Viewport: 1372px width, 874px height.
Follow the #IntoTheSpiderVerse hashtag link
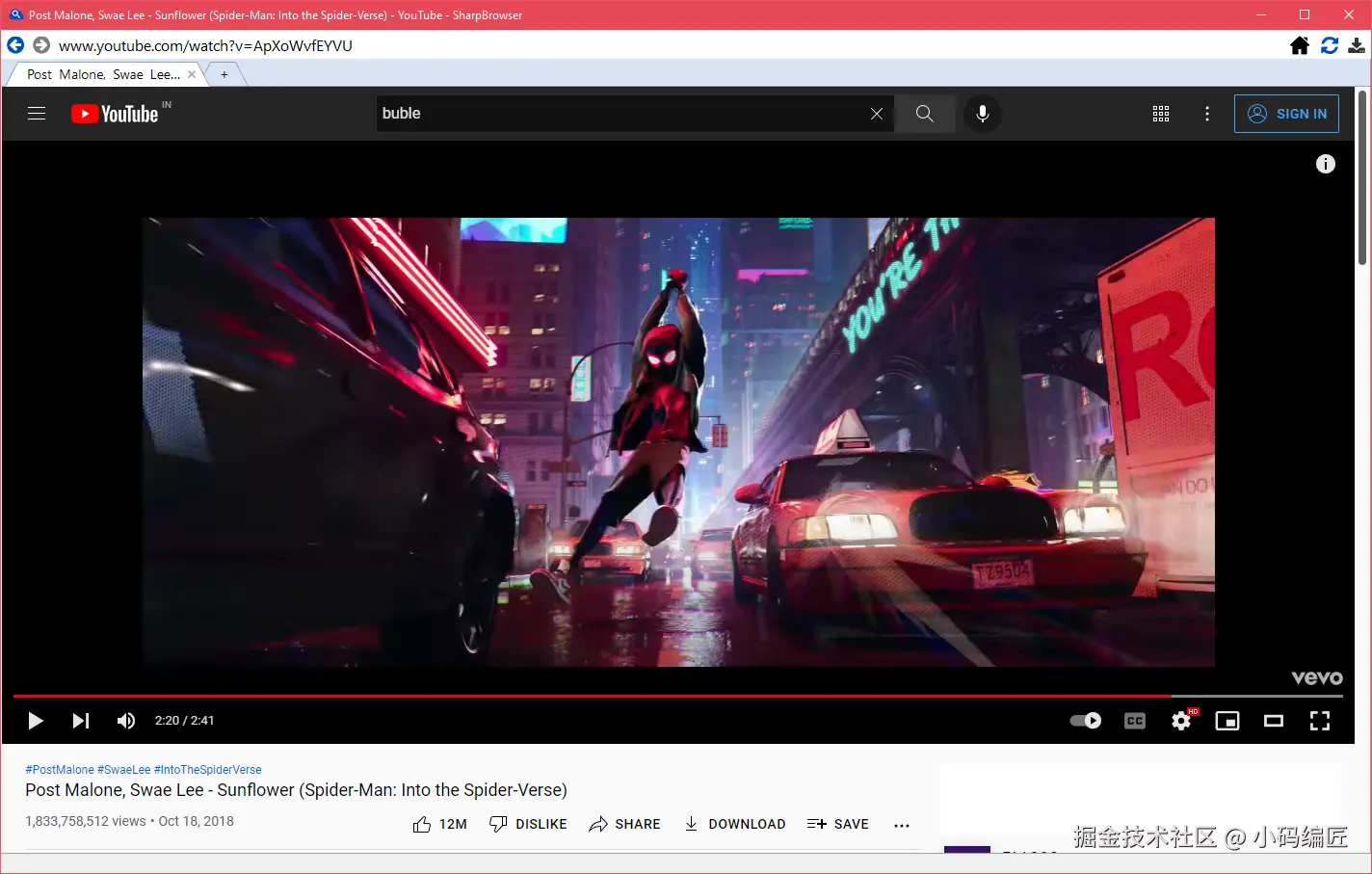click(x=207, y=769)
